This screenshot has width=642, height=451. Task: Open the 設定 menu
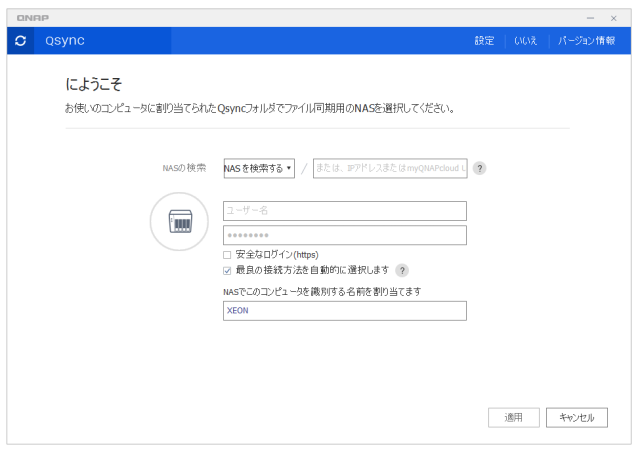(484, 41)
